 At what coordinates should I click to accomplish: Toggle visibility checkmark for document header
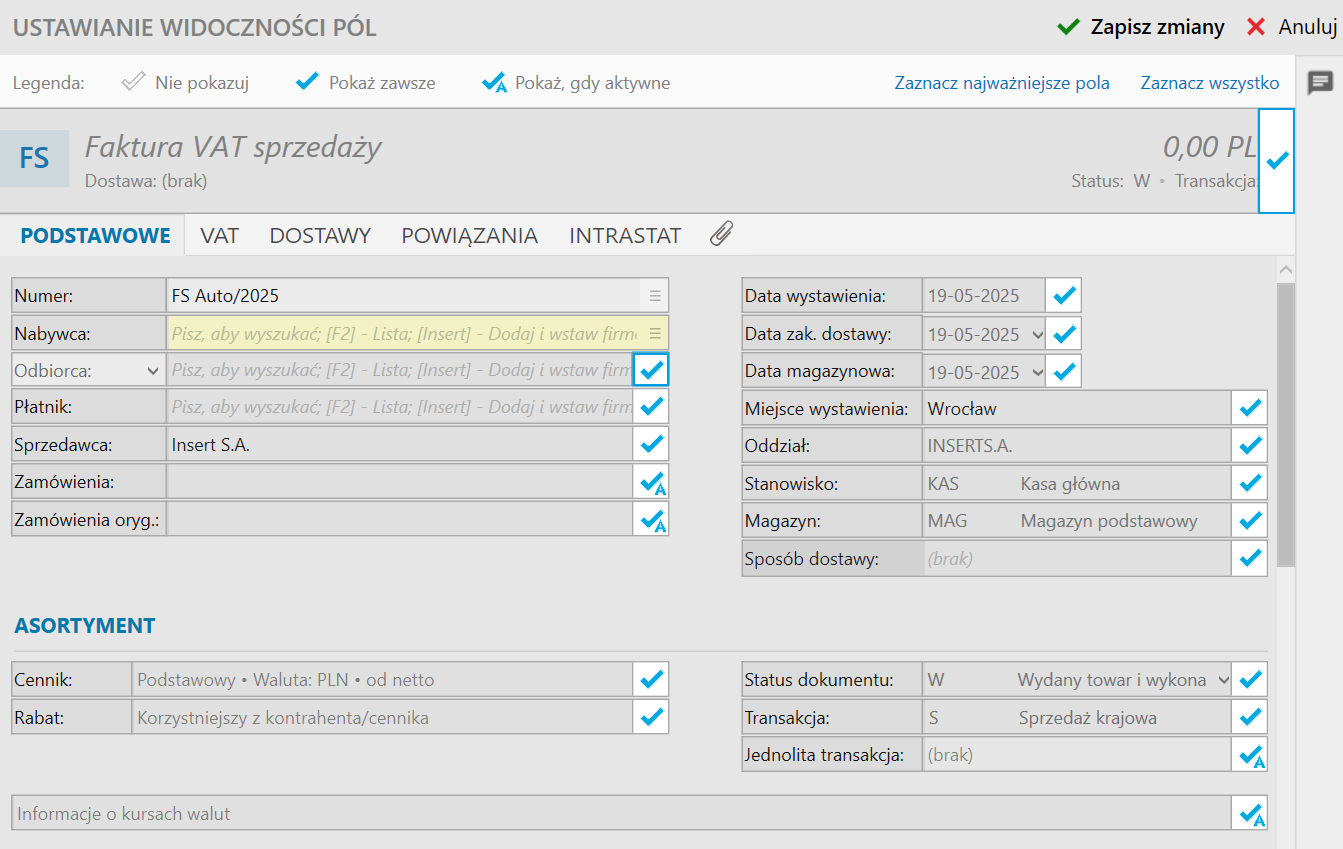[x=1276, y=160]
